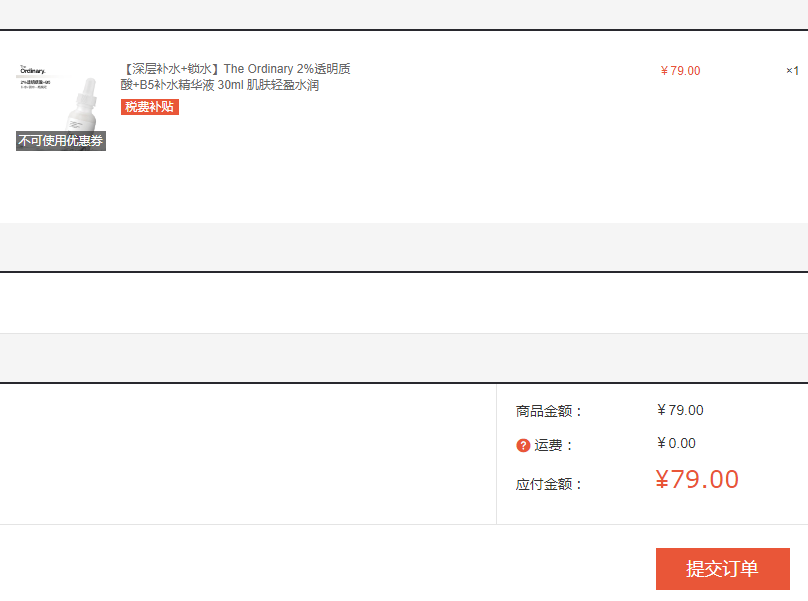Click the 不可使用优惠券 overlay label
Image resolution: width=808 pixels, height=601 pixels.
(61, 141)
